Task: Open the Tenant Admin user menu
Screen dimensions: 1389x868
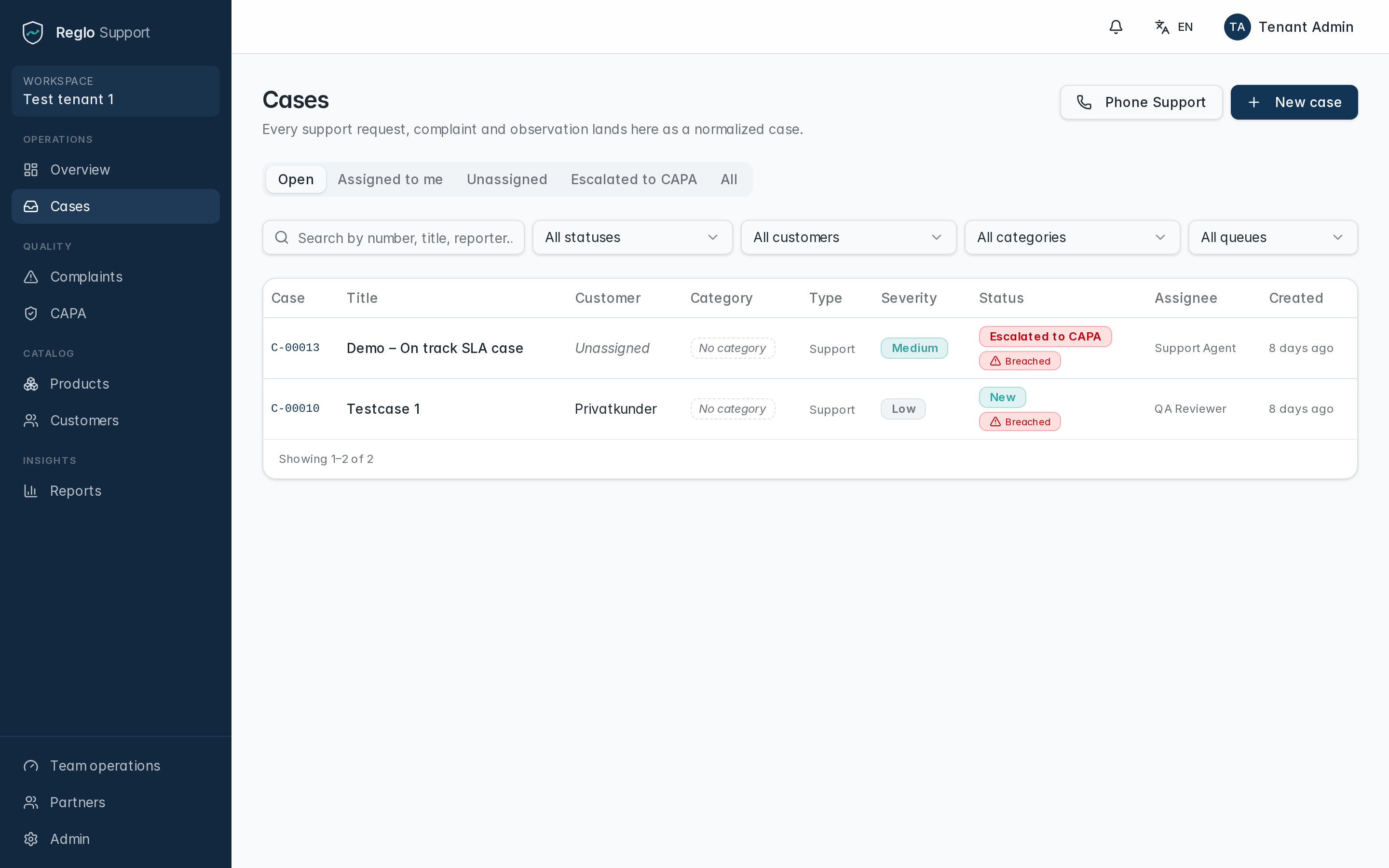Action: pos(1289,27)
